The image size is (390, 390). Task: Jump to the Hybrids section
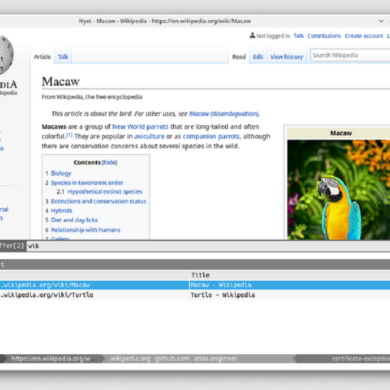point(61,211)
